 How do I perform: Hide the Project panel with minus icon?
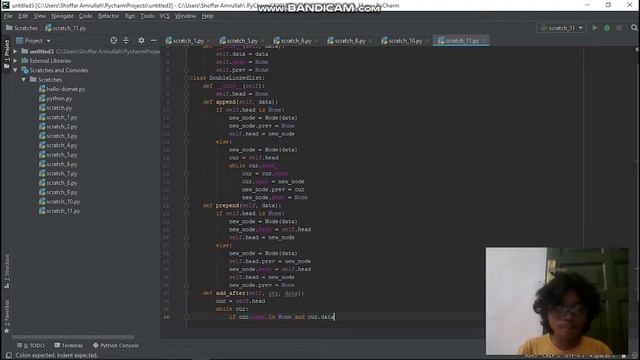coord(153,40)
